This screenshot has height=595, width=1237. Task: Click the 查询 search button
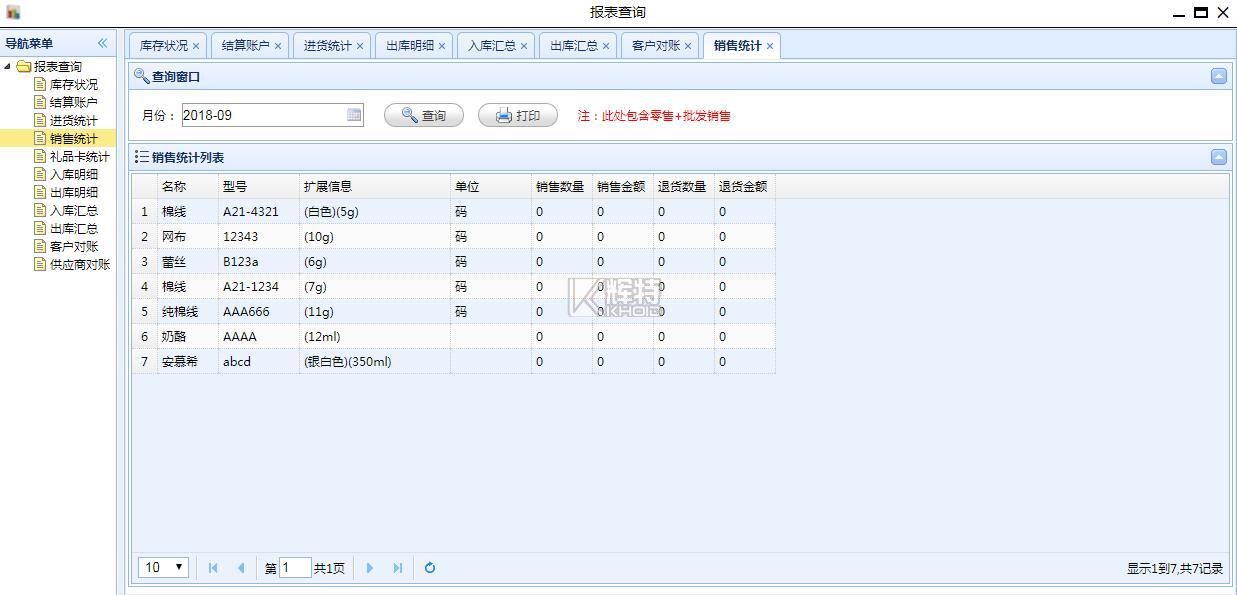(x=424, y=115)
